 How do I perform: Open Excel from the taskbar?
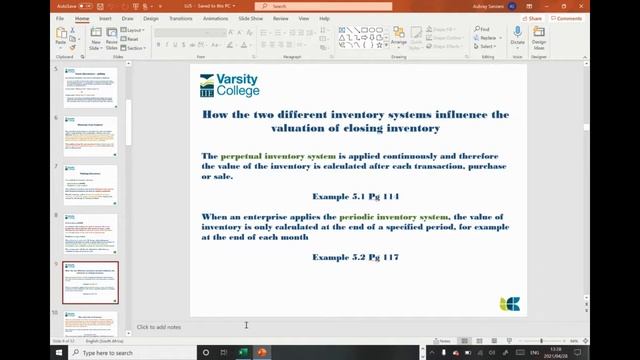click(x=243, y=353)
